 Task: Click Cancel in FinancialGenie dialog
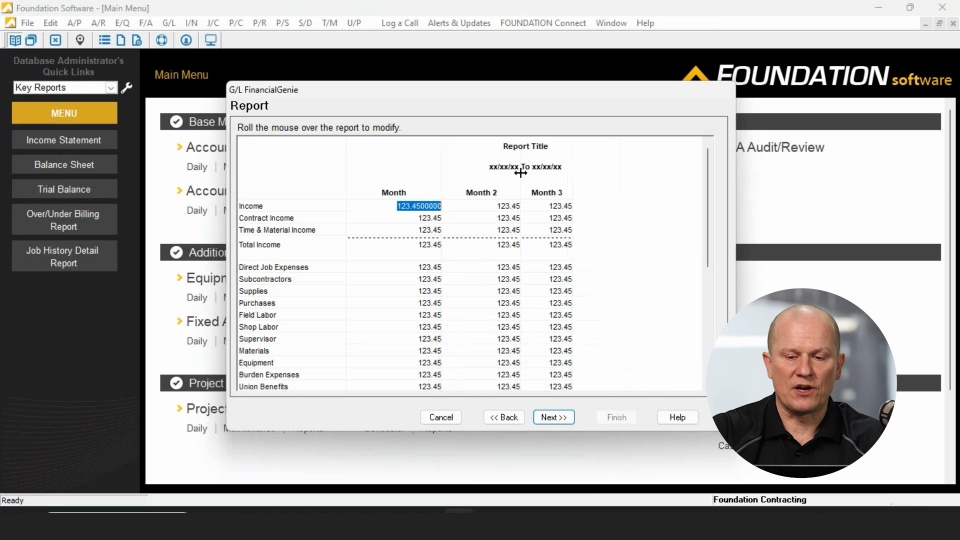point(441,417)
